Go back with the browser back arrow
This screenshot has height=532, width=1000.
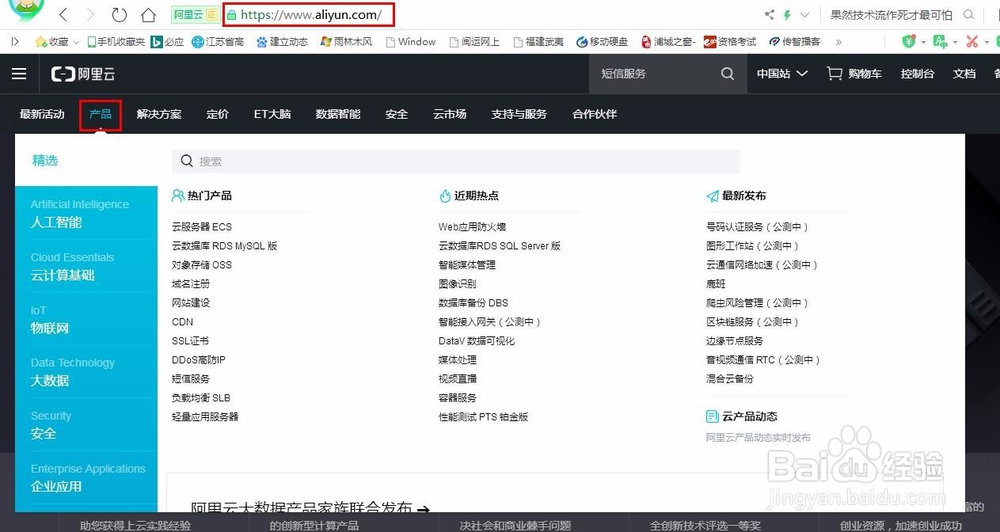[x=62, y=15]
